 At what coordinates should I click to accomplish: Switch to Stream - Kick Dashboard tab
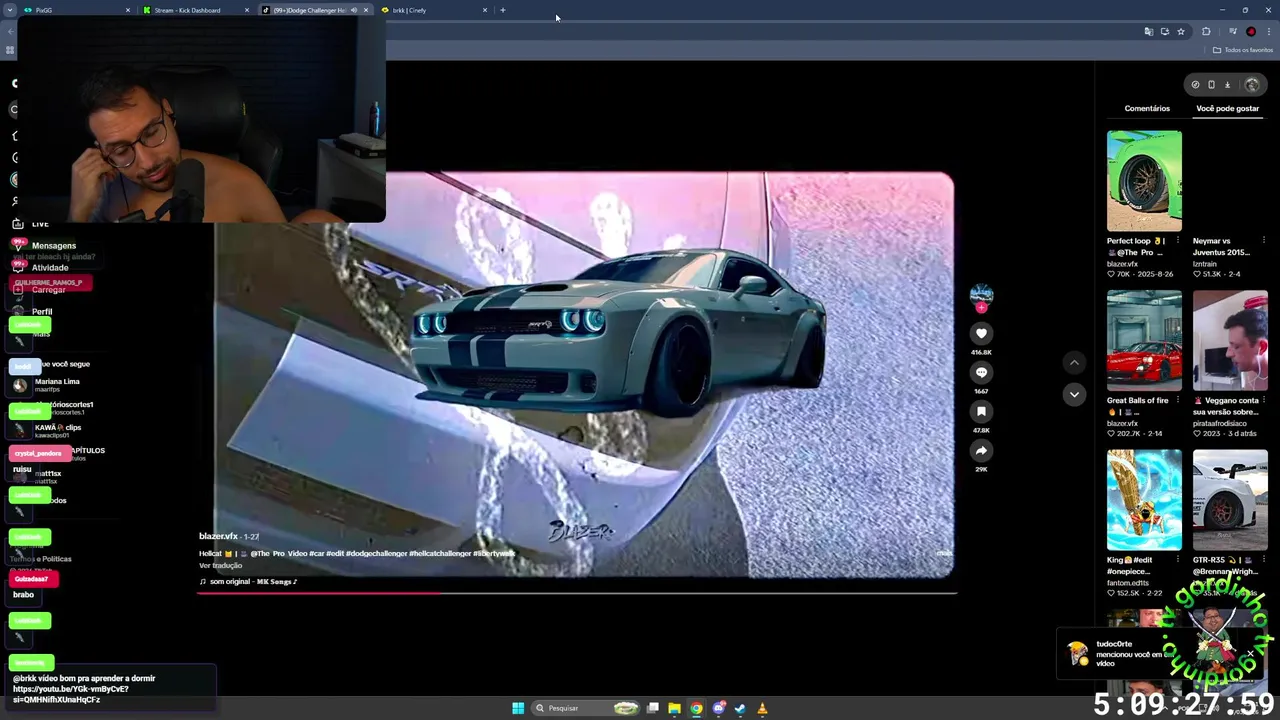tap(195, 10)
